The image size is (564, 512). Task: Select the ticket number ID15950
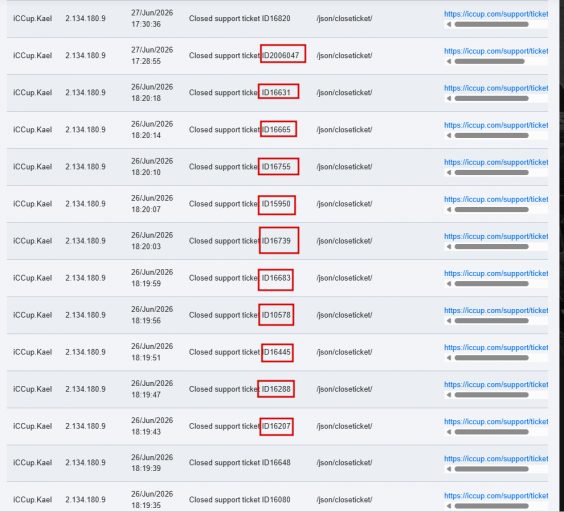276,204
